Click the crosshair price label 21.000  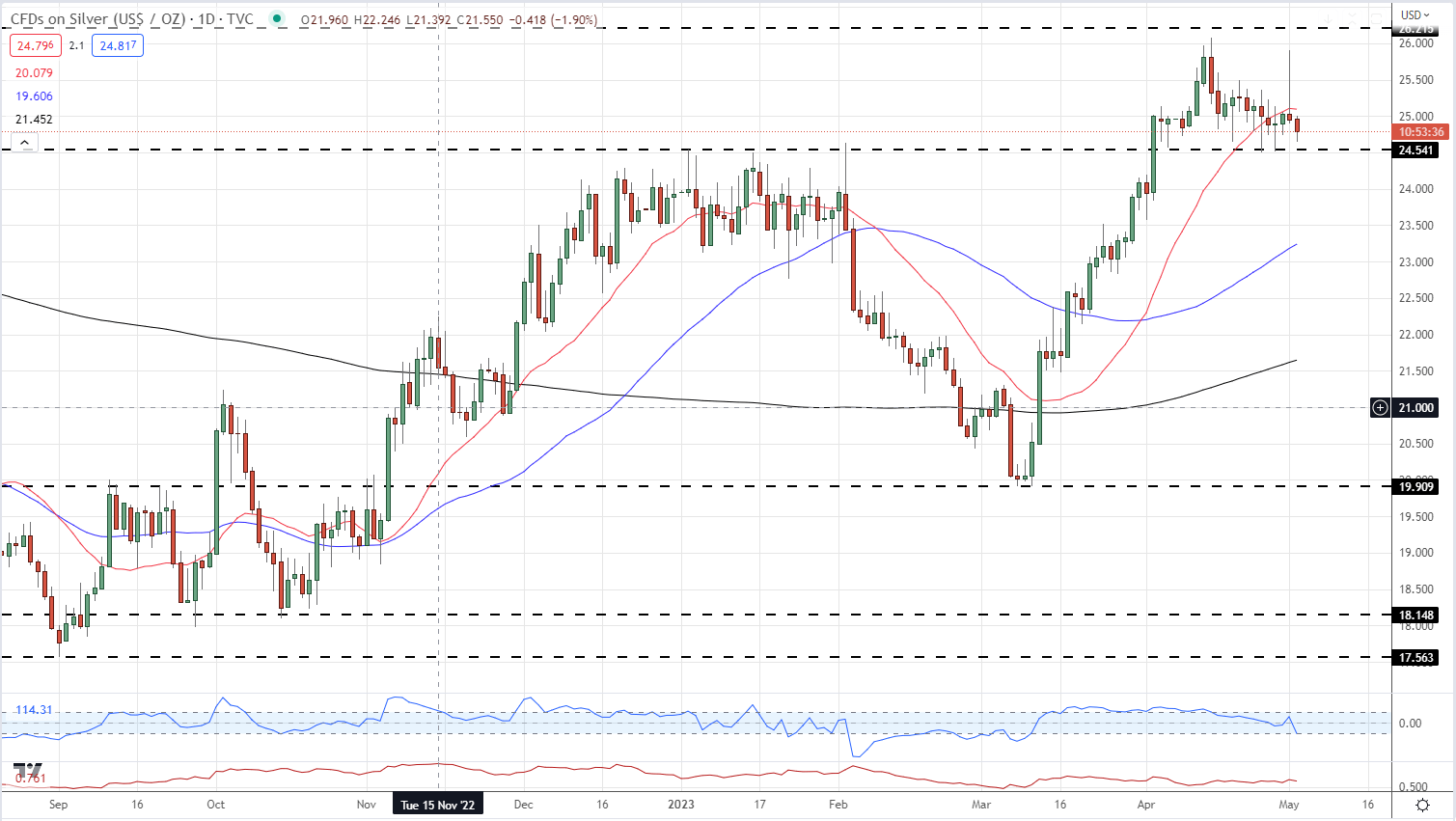pyautogui.click(x=1415, y=408)
